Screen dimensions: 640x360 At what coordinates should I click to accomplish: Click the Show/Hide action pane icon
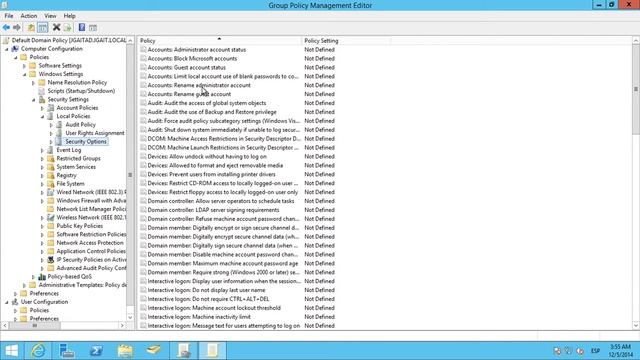click(93, 27)
